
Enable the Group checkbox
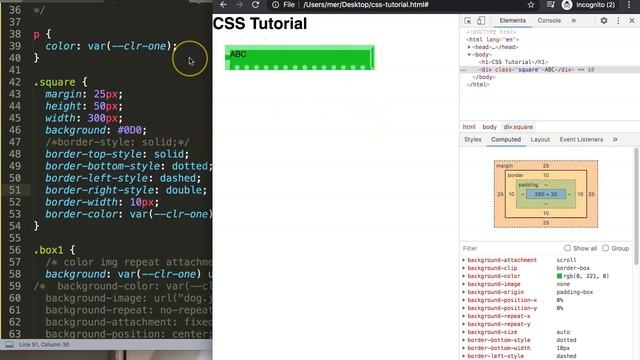pos(605,248)
